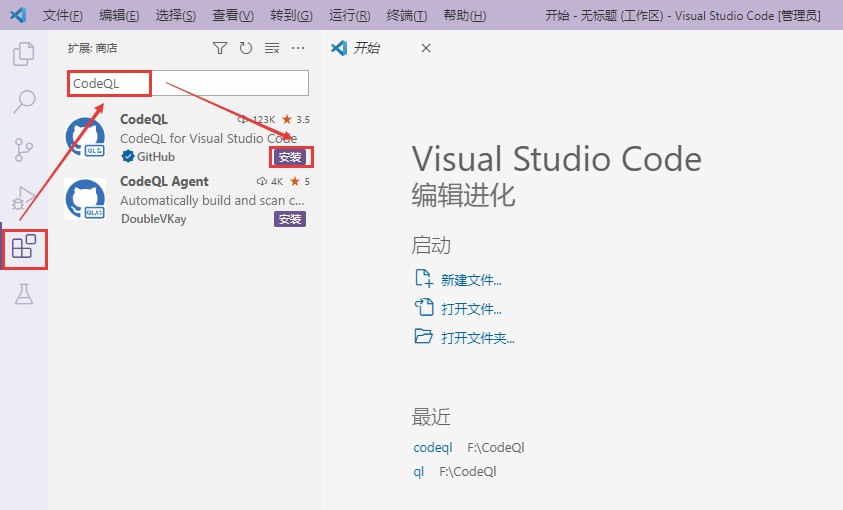
Task: Open the 选择(S) menu
Action: (x=175, y=16)
